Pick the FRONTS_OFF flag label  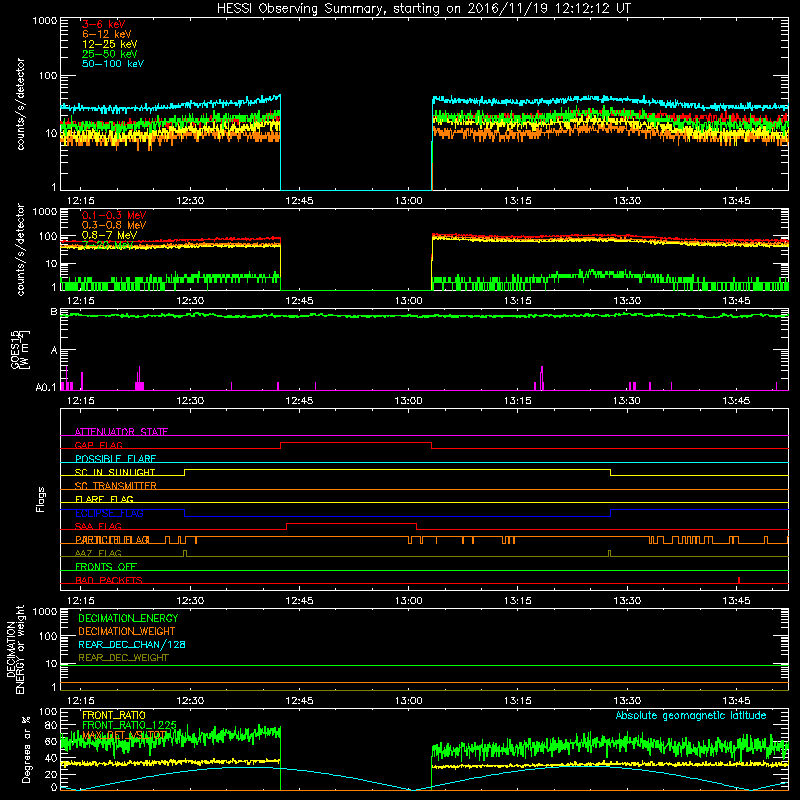click(x=106, y=567)
